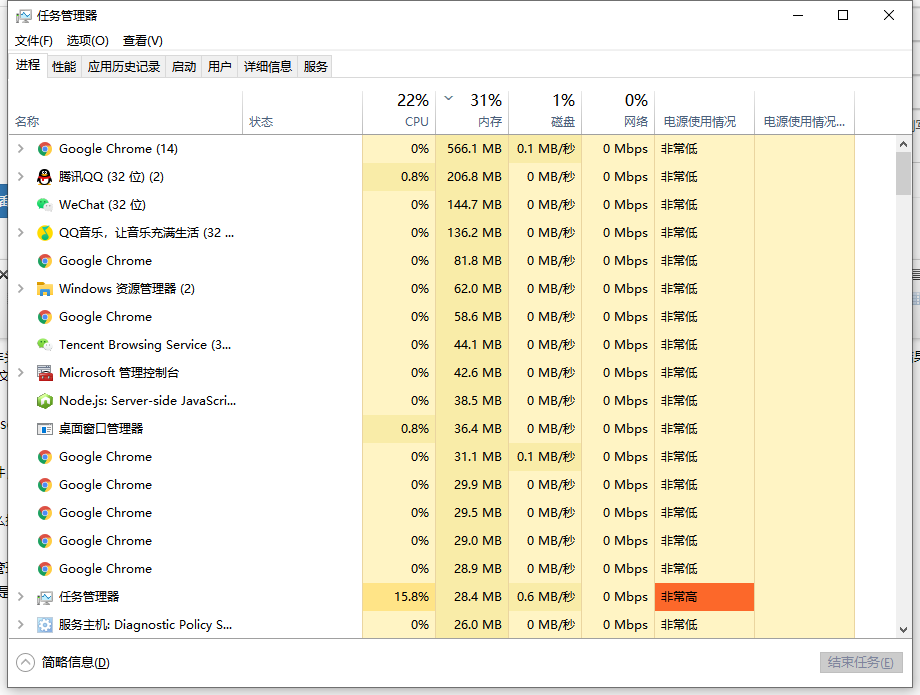Click the 结束任务 button
Screen dimensions: 920x695
pyautogui.click(x=860, y=662)
